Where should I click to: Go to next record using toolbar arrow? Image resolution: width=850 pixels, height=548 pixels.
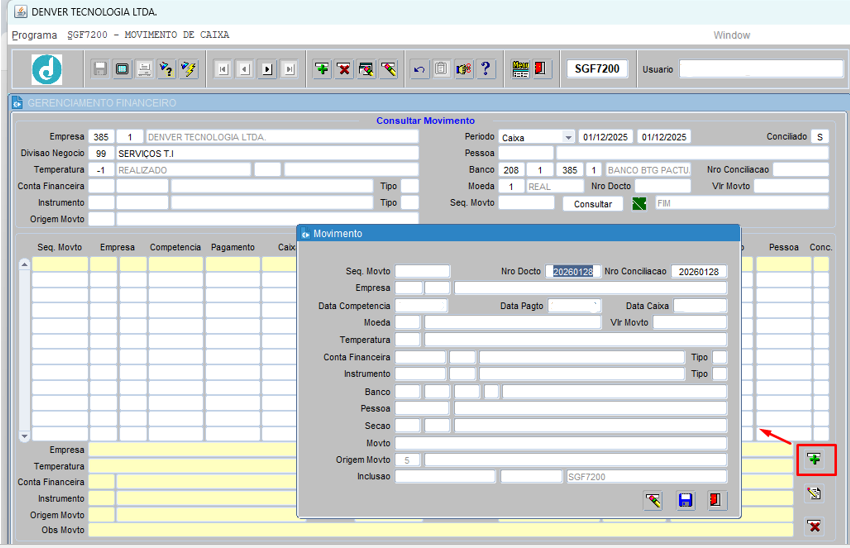(267, 69)
